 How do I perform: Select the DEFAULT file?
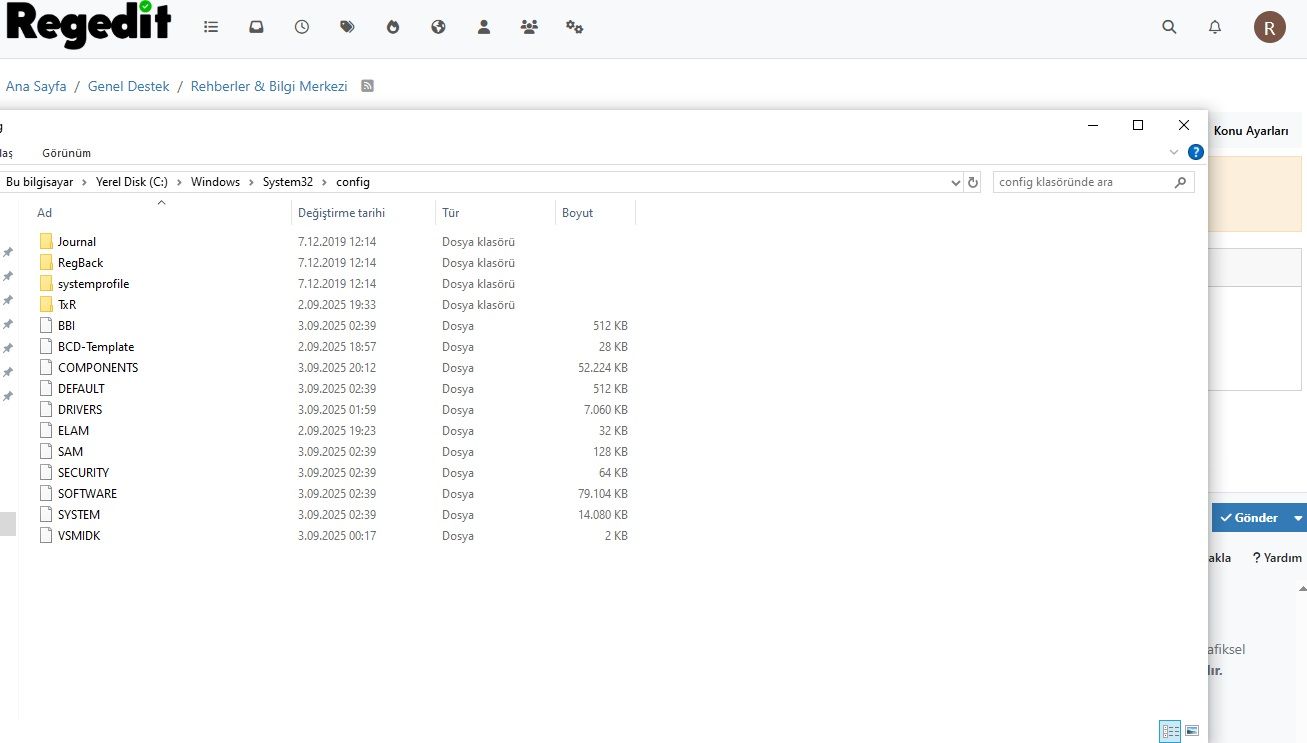pyautogui.click(x=81, y=388)
